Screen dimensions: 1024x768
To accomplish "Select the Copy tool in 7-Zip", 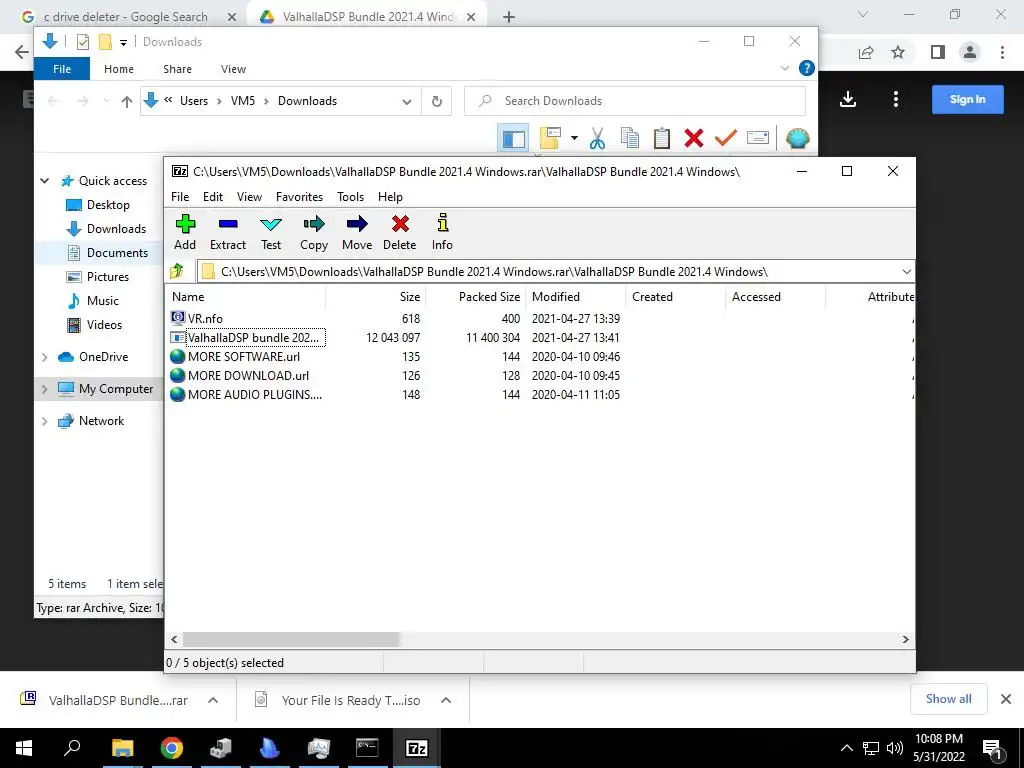I will click(x=313, y=232).
